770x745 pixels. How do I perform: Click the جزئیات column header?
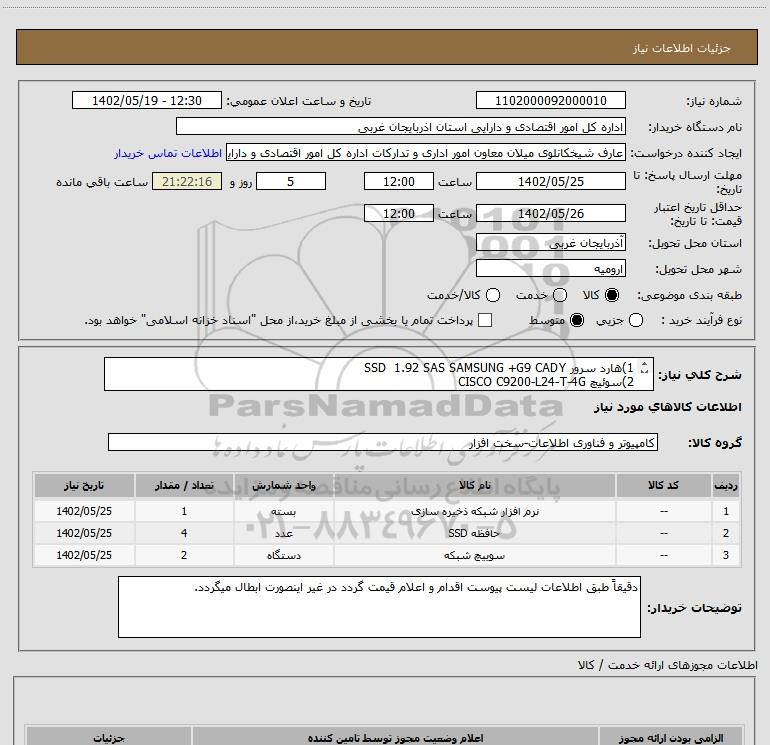(x=109, y=738)
